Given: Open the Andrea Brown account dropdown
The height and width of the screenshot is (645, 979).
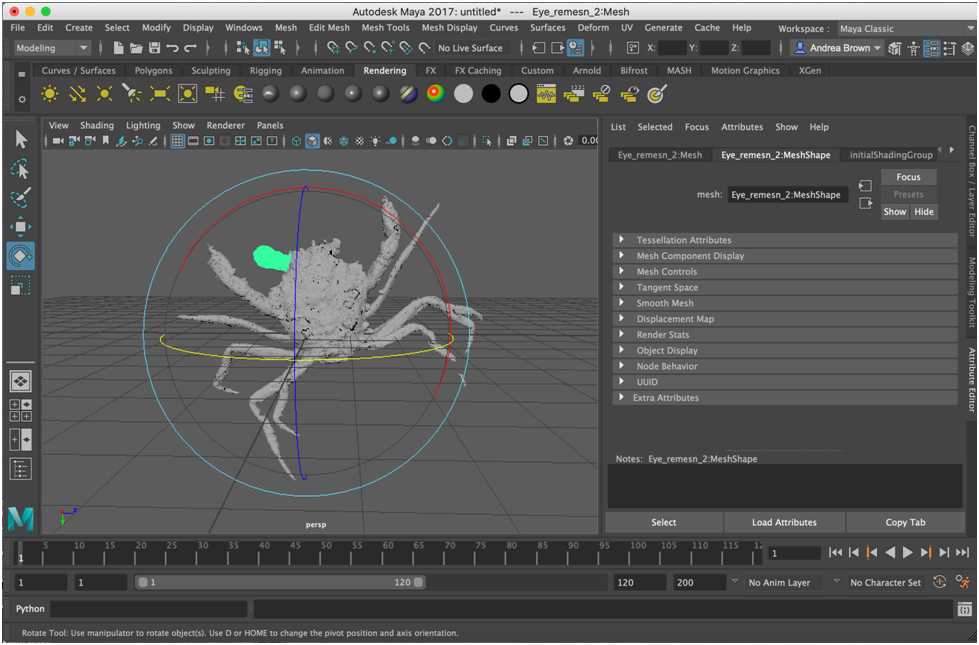Looking at the screenshot, I should click(838, 48).
